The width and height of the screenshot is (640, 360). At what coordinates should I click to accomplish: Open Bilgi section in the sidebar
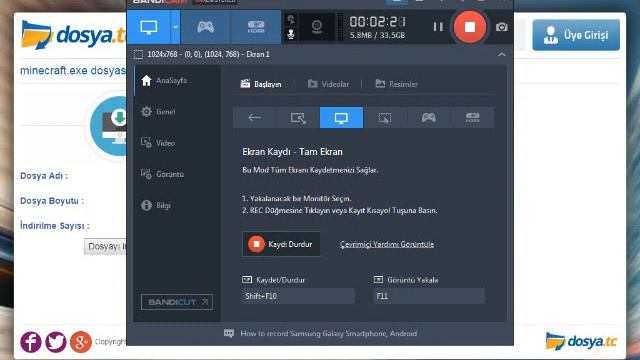(156, 205)
